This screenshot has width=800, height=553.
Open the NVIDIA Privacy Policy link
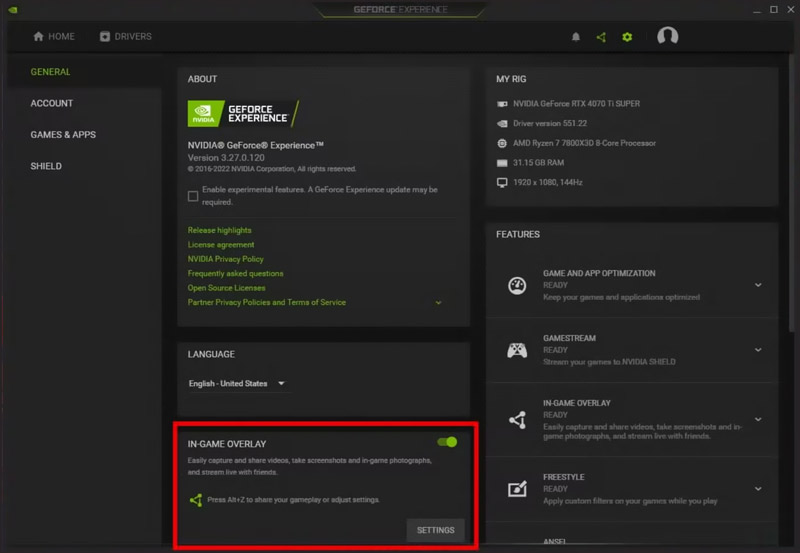226,259
